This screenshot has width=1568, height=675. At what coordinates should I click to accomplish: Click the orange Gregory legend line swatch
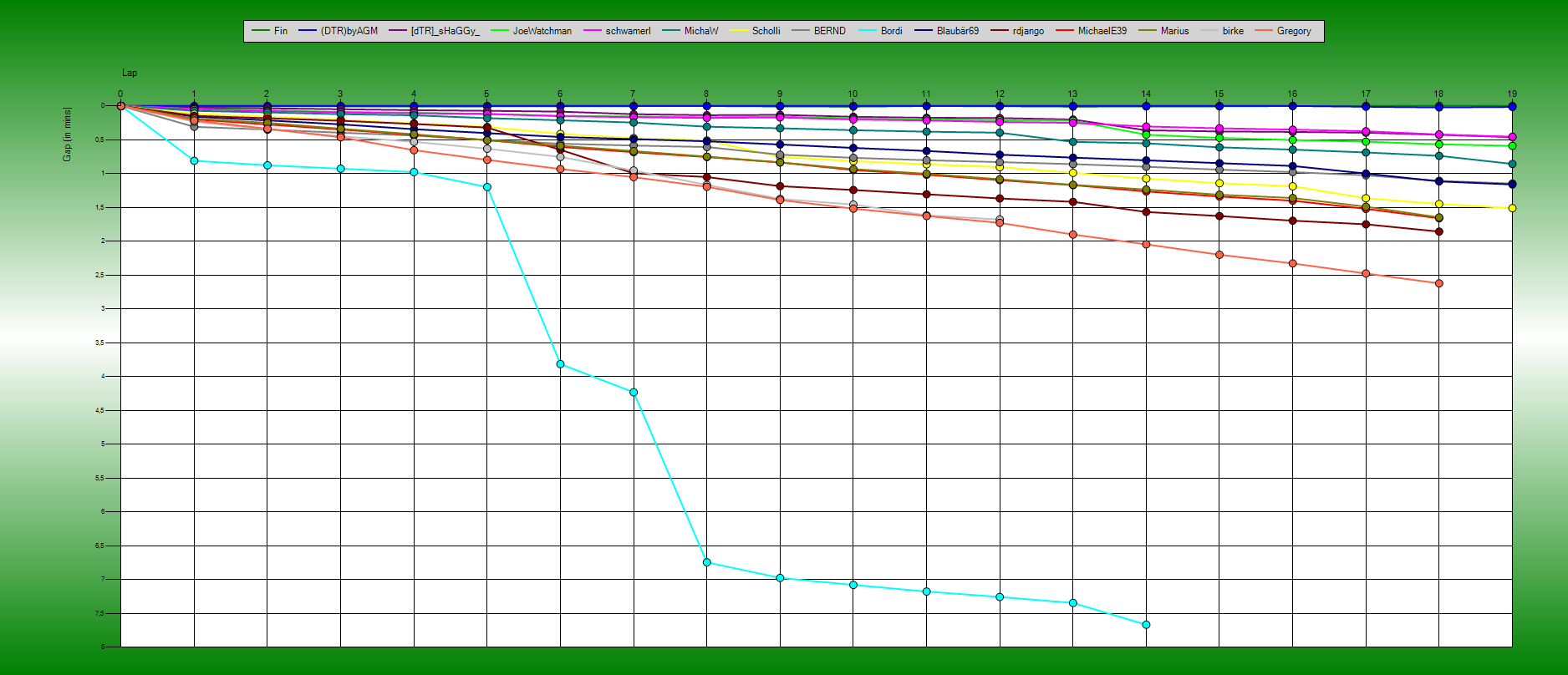pos(1263,31)
